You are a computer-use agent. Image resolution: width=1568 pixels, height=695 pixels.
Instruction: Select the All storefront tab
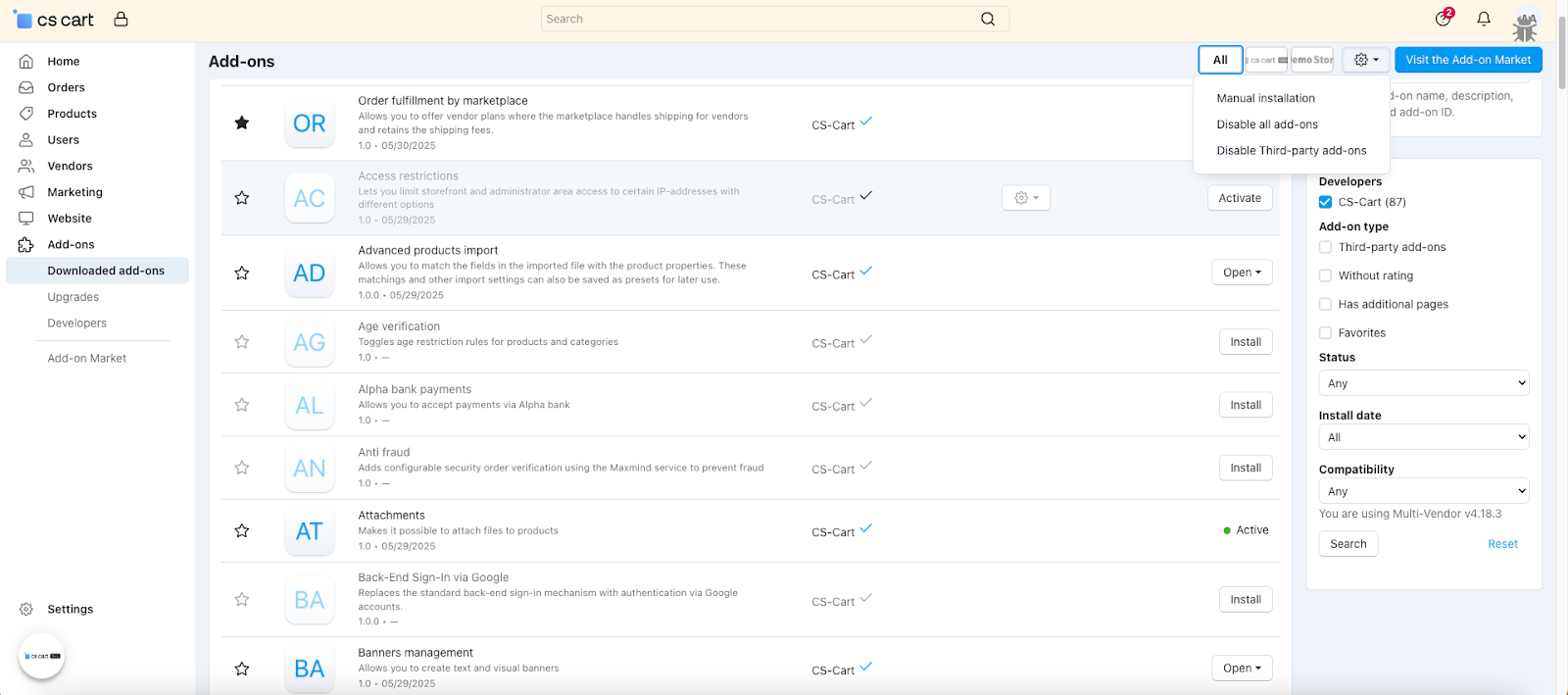click(1220, 60)
